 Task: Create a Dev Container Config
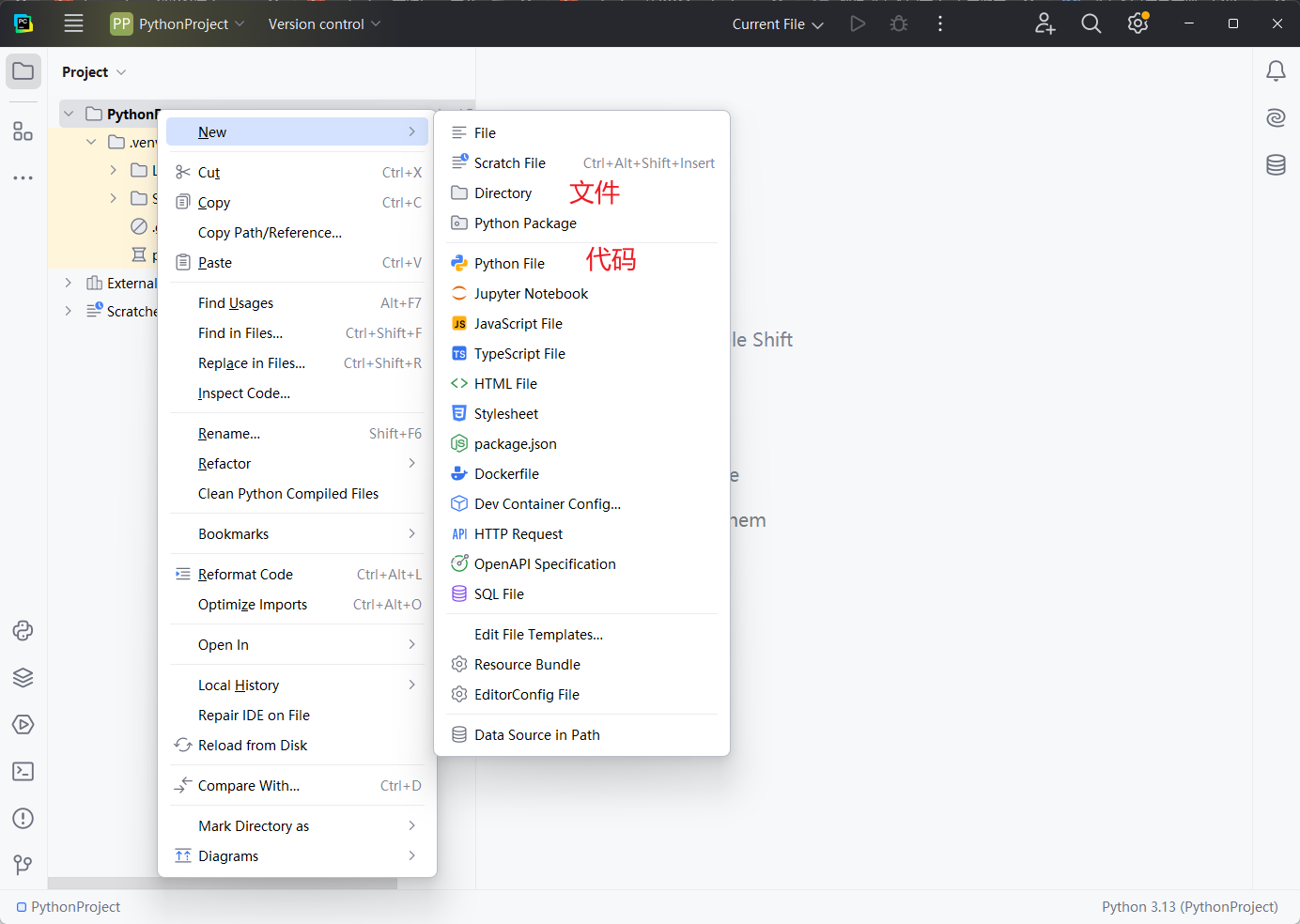(582, 504)
